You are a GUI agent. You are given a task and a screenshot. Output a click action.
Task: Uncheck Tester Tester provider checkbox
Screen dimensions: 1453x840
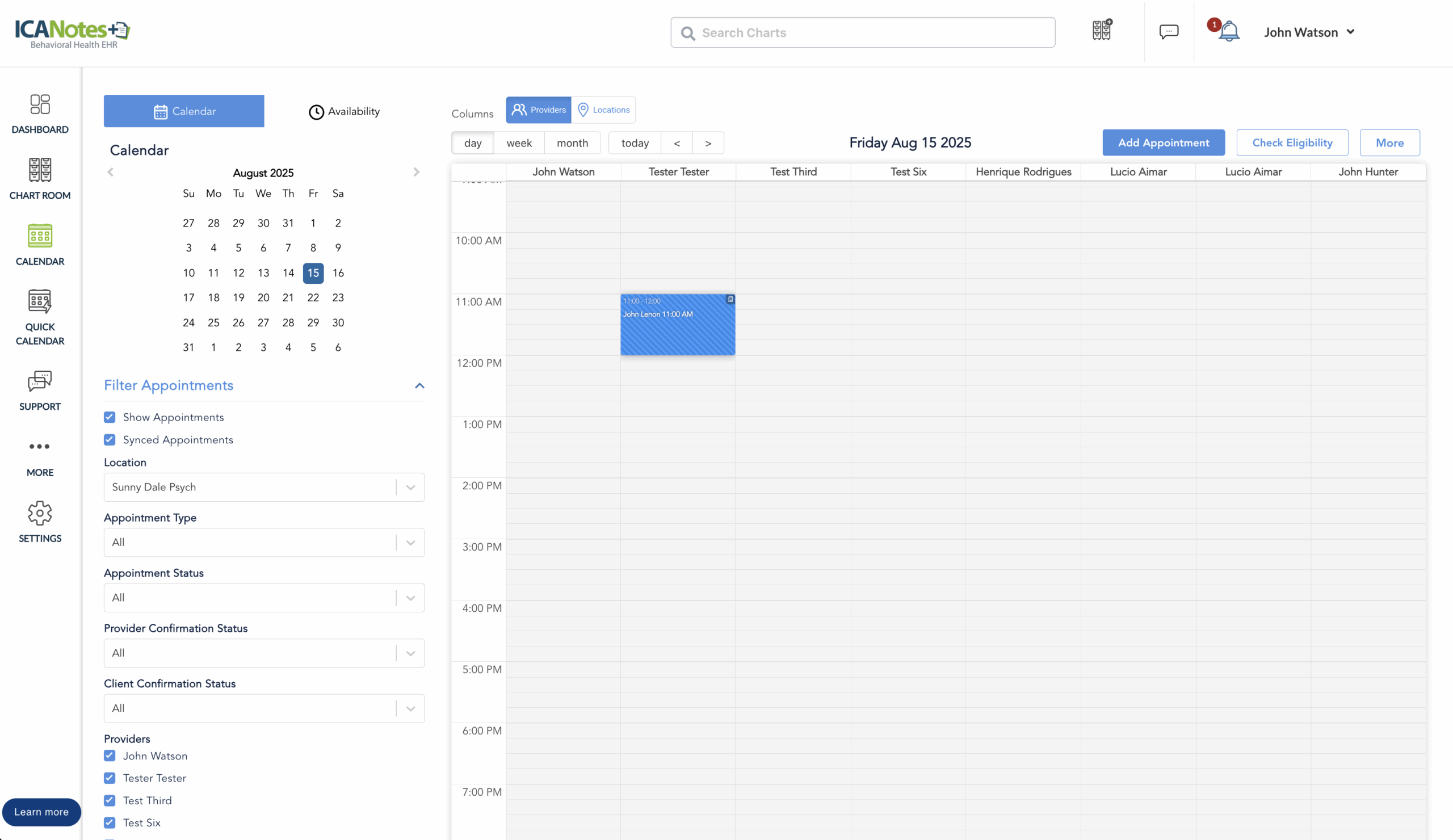pos(110,778)
